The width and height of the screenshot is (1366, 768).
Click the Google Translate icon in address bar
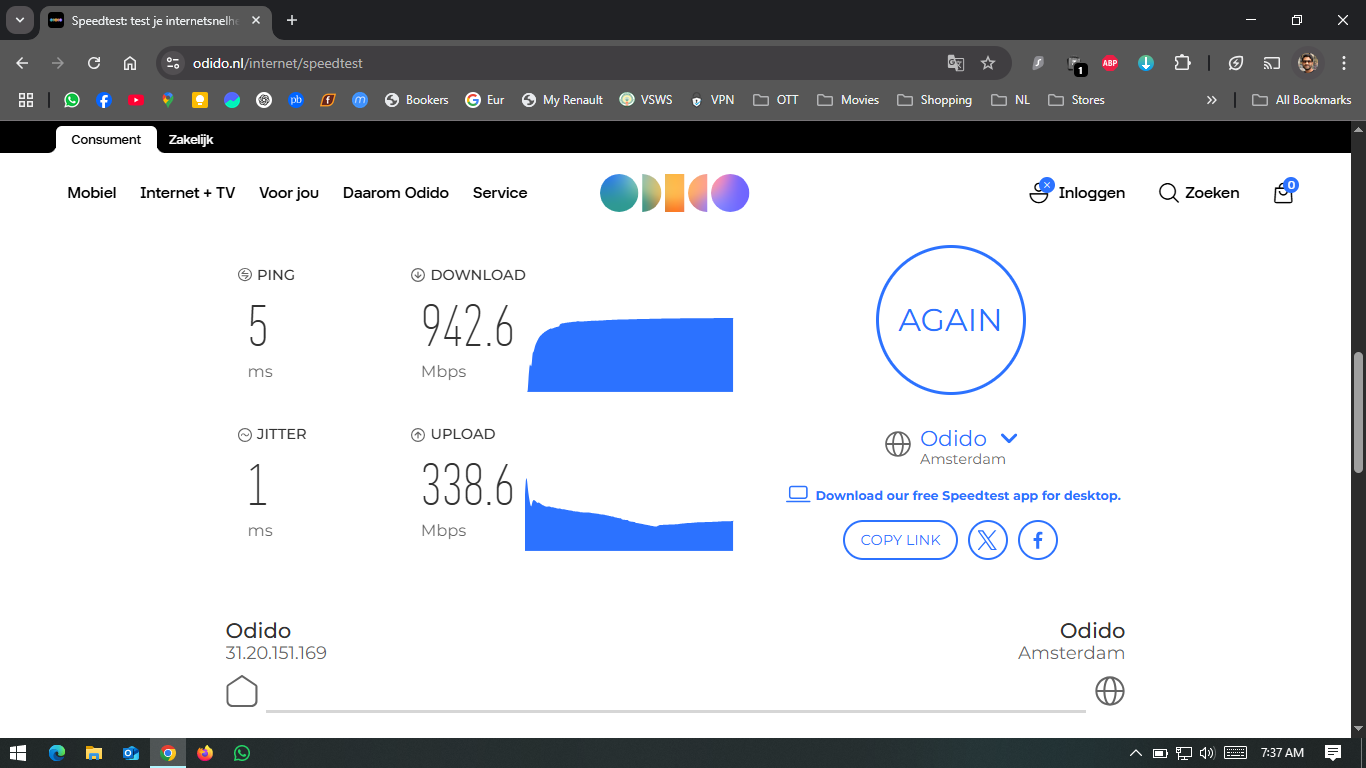pyautogui.click(x=956, y=63)
